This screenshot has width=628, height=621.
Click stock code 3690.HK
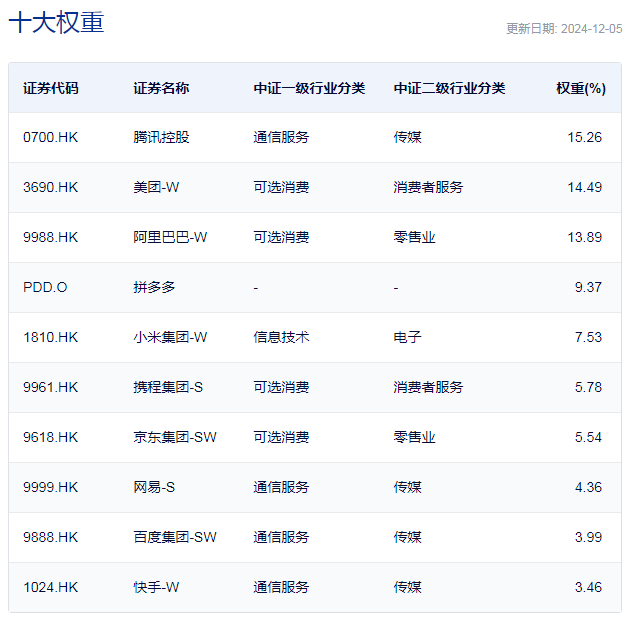point(50,187)
